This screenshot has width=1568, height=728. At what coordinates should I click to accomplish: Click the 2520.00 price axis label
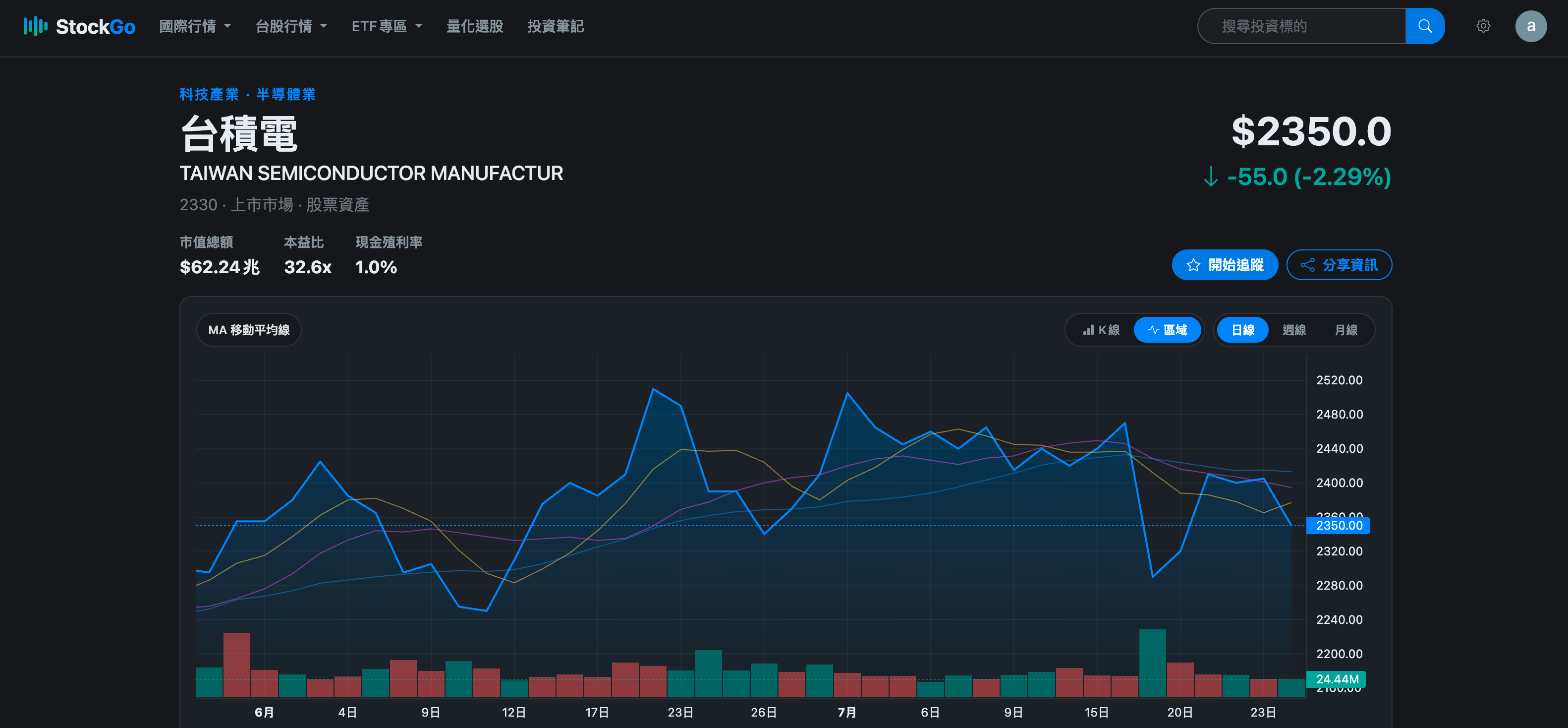[x=1339, y=380]
